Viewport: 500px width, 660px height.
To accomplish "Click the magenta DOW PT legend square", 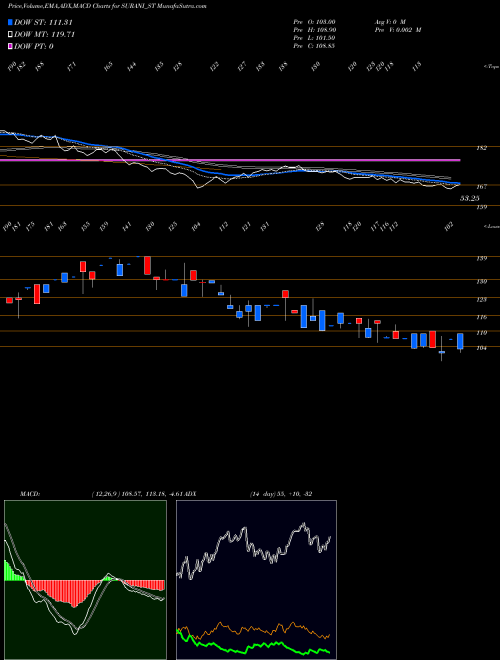I will click(x=10, y=46).
